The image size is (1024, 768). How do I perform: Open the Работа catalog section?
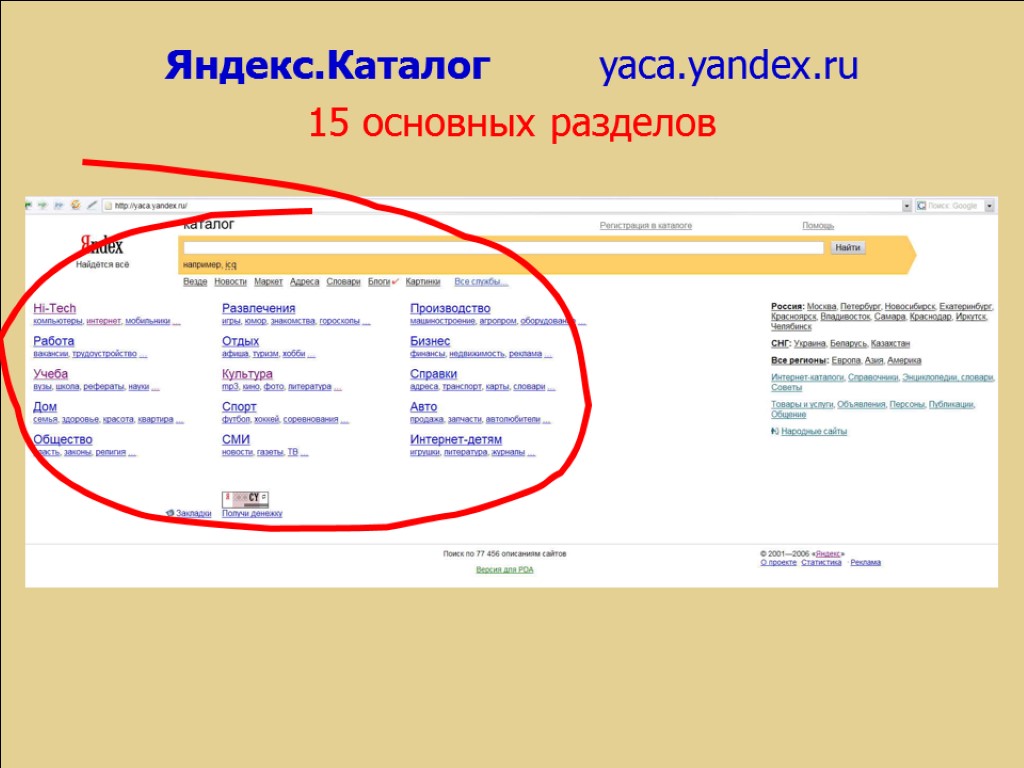tap(54, 341)
